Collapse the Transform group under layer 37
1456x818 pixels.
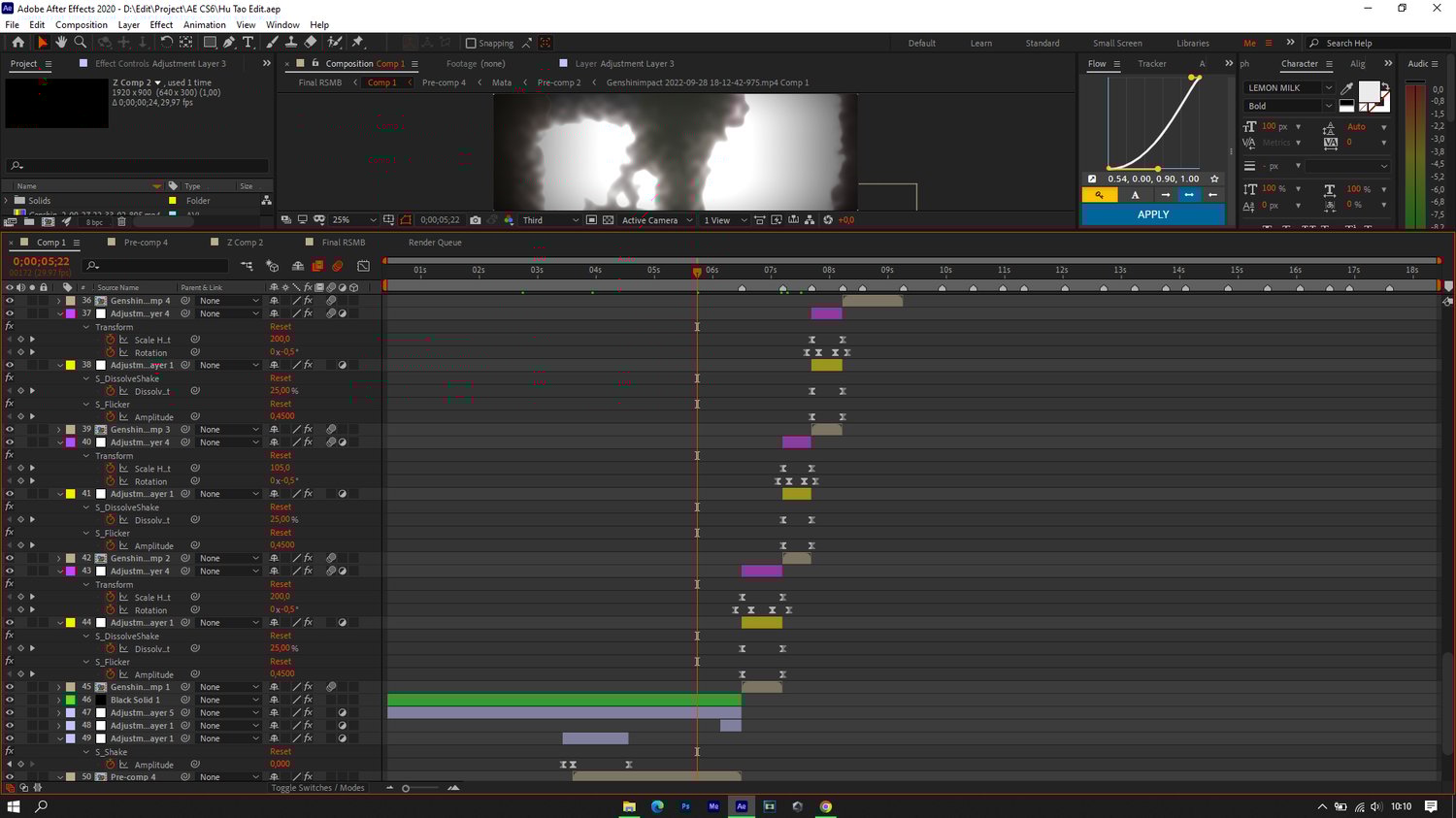click(86, 327)
